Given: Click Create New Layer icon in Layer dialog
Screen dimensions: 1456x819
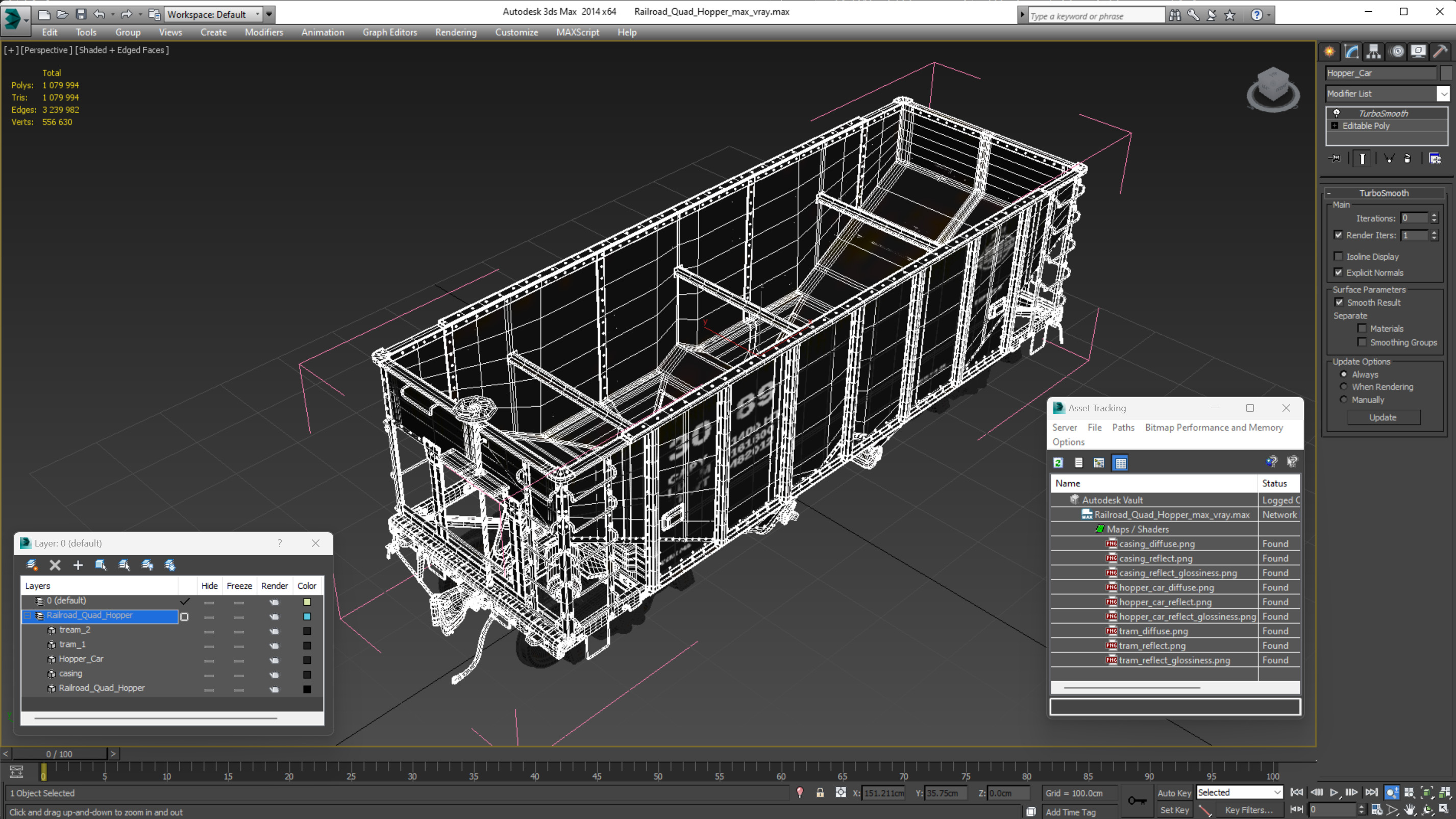Looking at the screenshot, I should point(32,565).
